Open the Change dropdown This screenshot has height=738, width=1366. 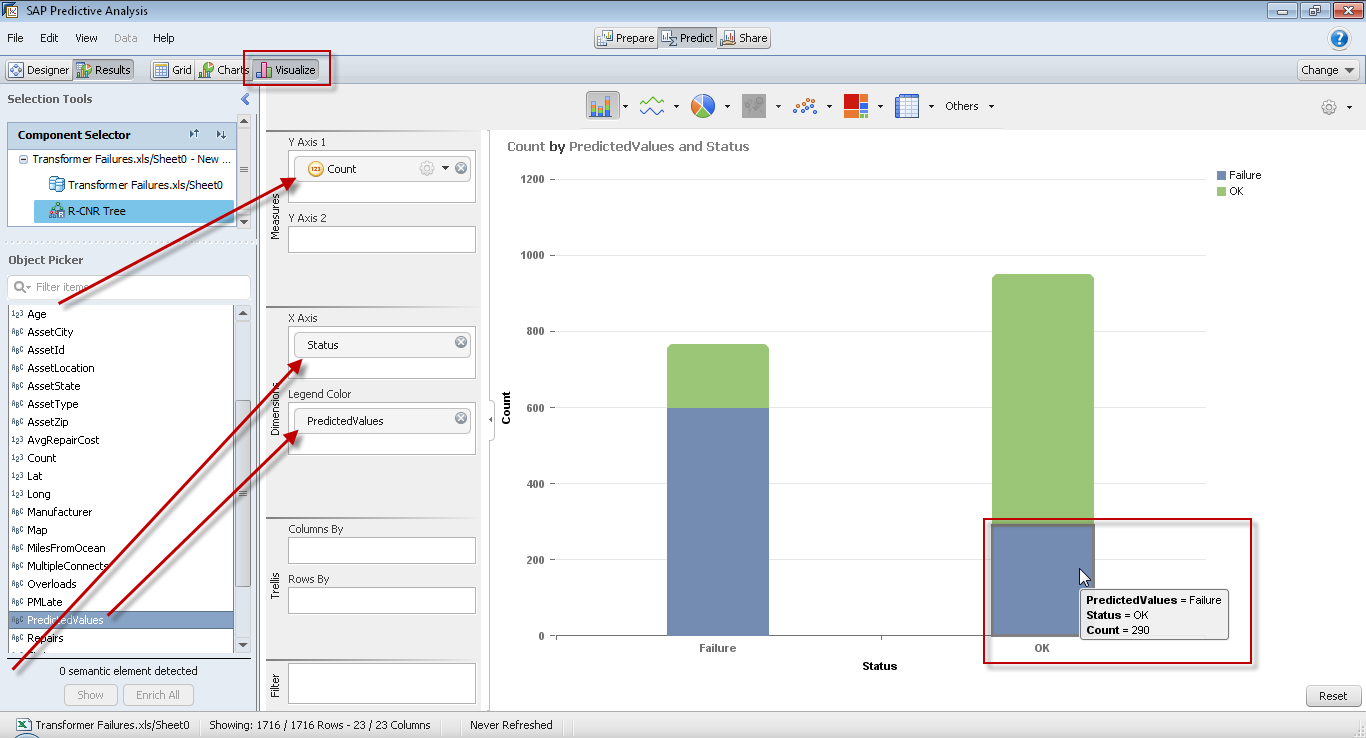pyautogui.click(x=1328, y=70)
